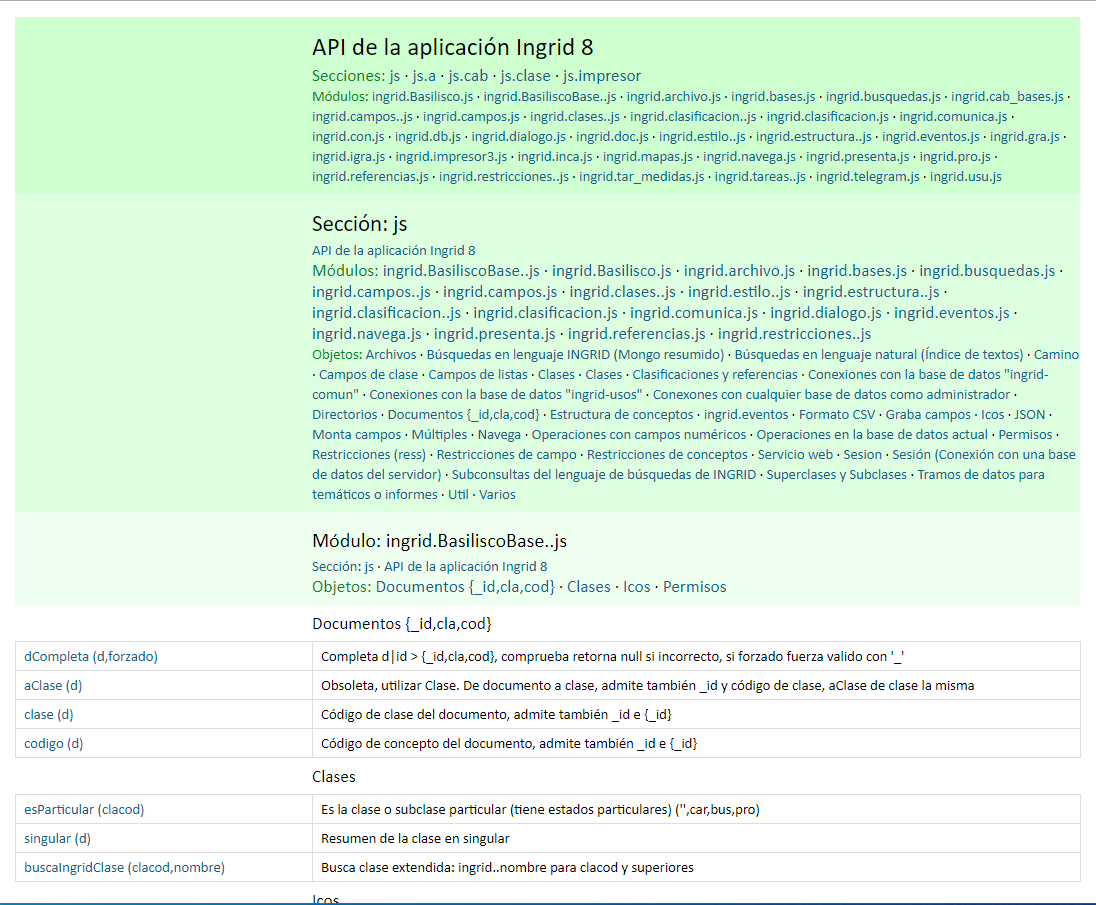Open the singular (d) function link

click(57, 839)
